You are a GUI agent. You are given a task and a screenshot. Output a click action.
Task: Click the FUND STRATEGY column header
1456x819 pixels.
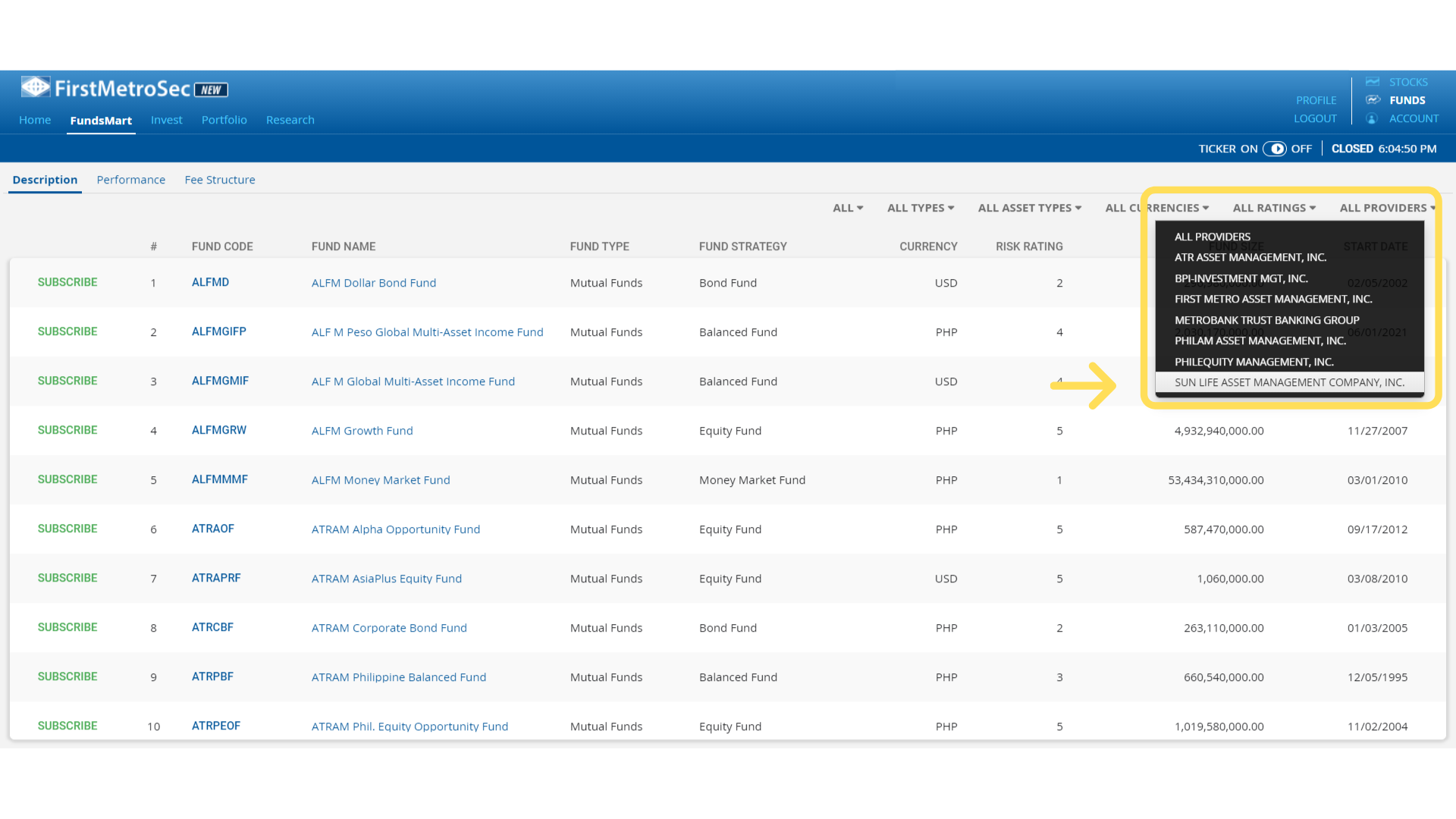tap(742, 246)
